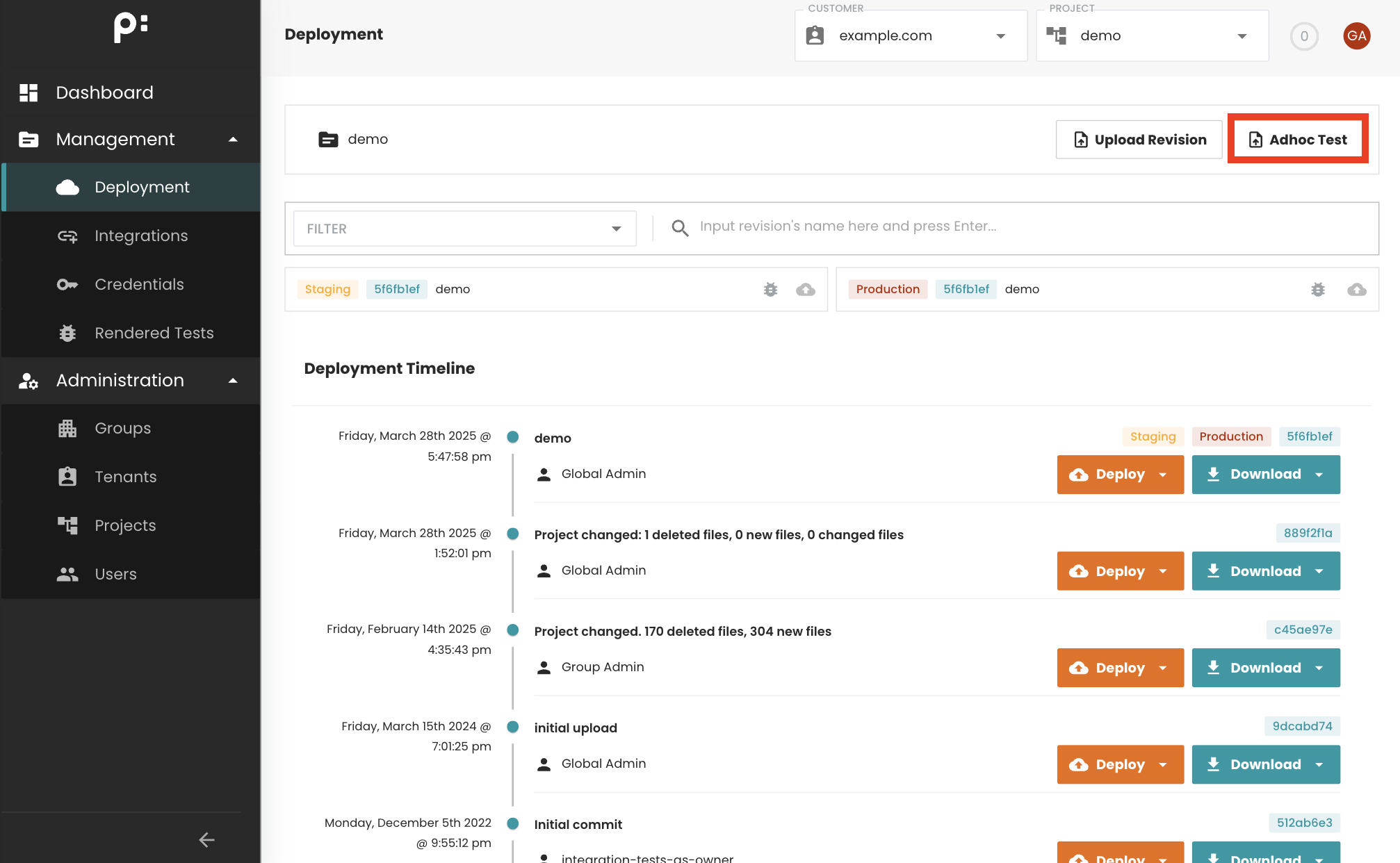The width and height of the screenshot is (1400, 863).
Task: Click the company logo in sidebar
Action: 131,28
